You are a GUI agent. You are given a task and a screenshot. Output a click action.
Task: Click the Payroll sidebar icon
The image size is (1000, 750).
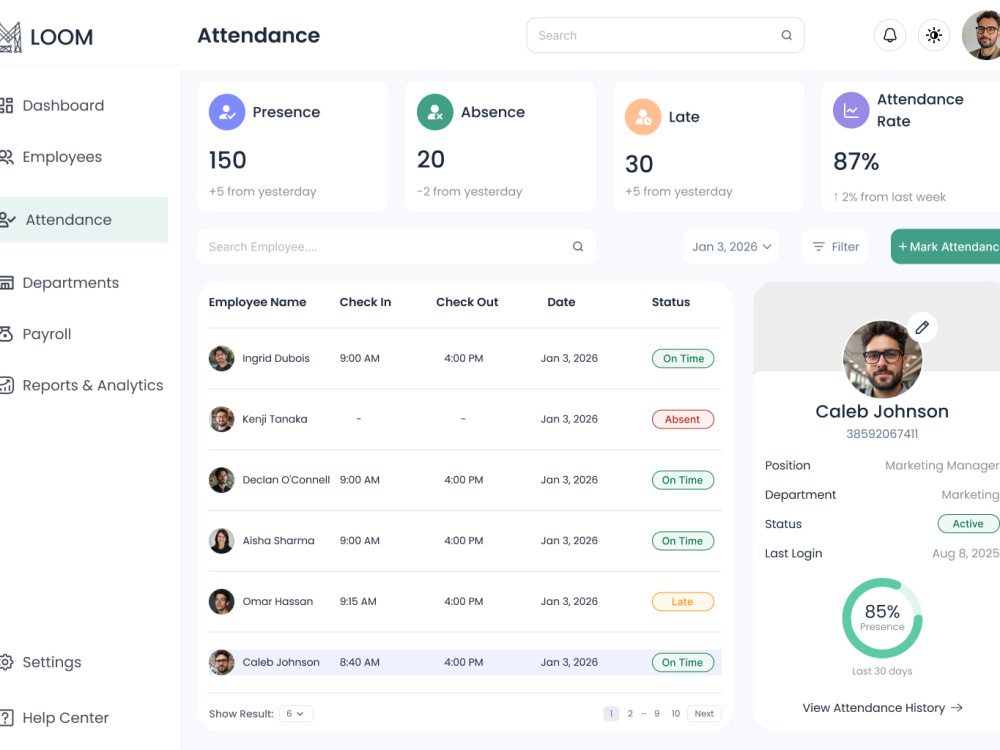tap(6, 334)
